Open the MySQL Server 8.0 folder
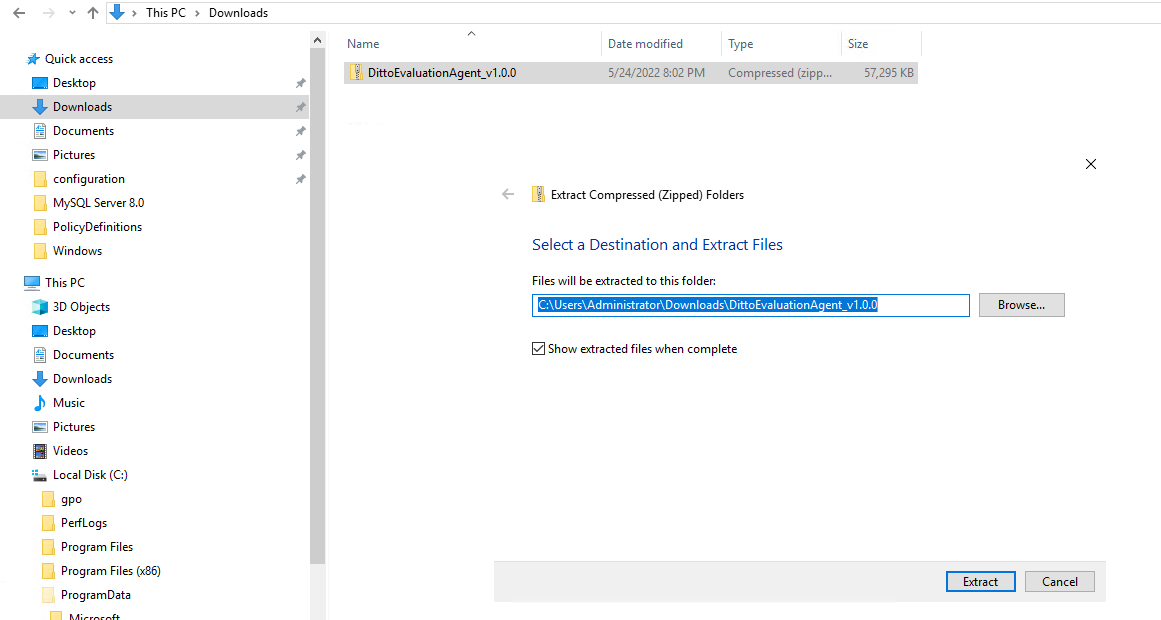Viewport: 1161px width, 620px height. coord(98,202)
